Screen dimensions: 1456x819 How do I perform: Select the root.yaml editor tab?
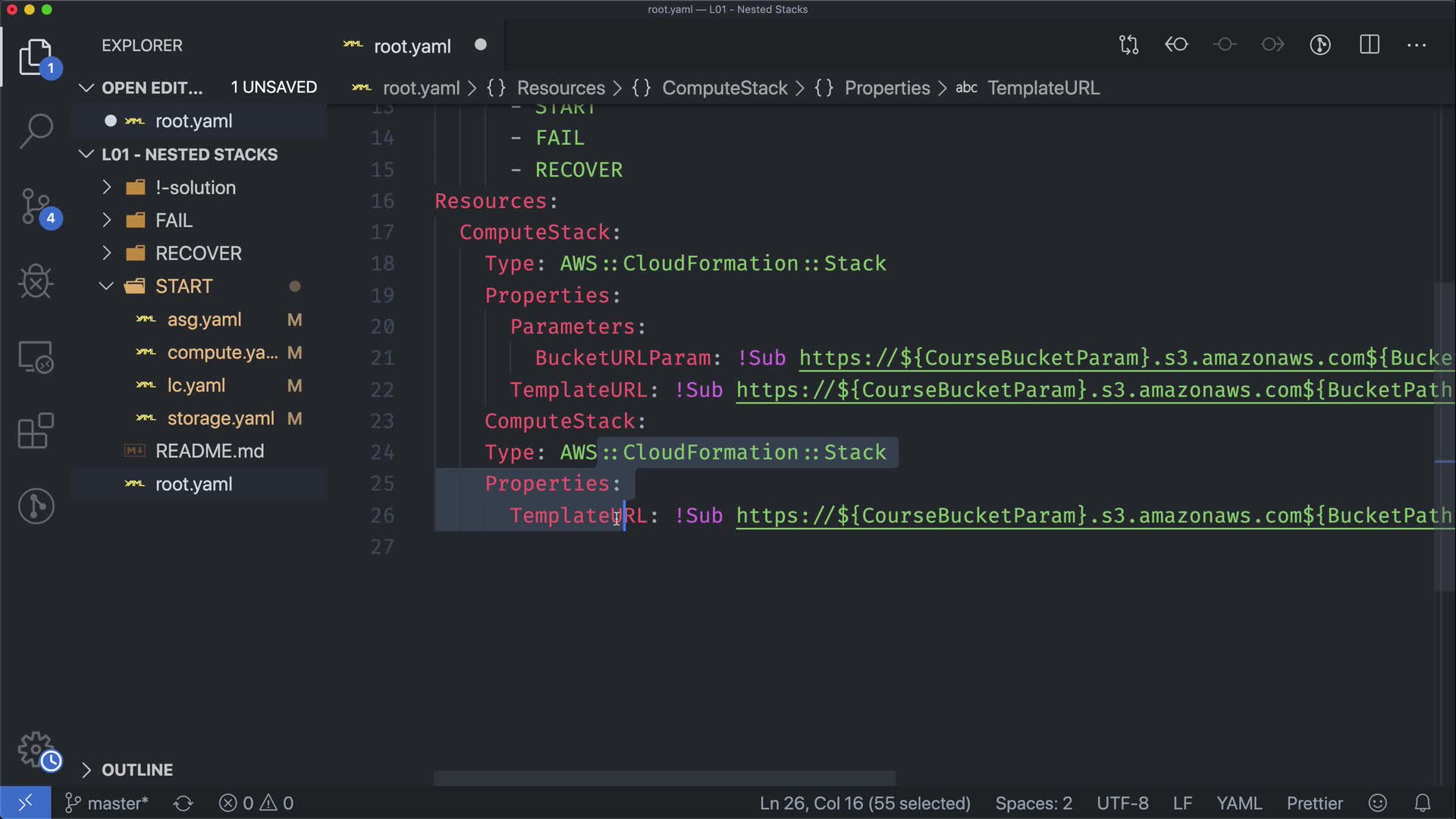pos(412,46)
